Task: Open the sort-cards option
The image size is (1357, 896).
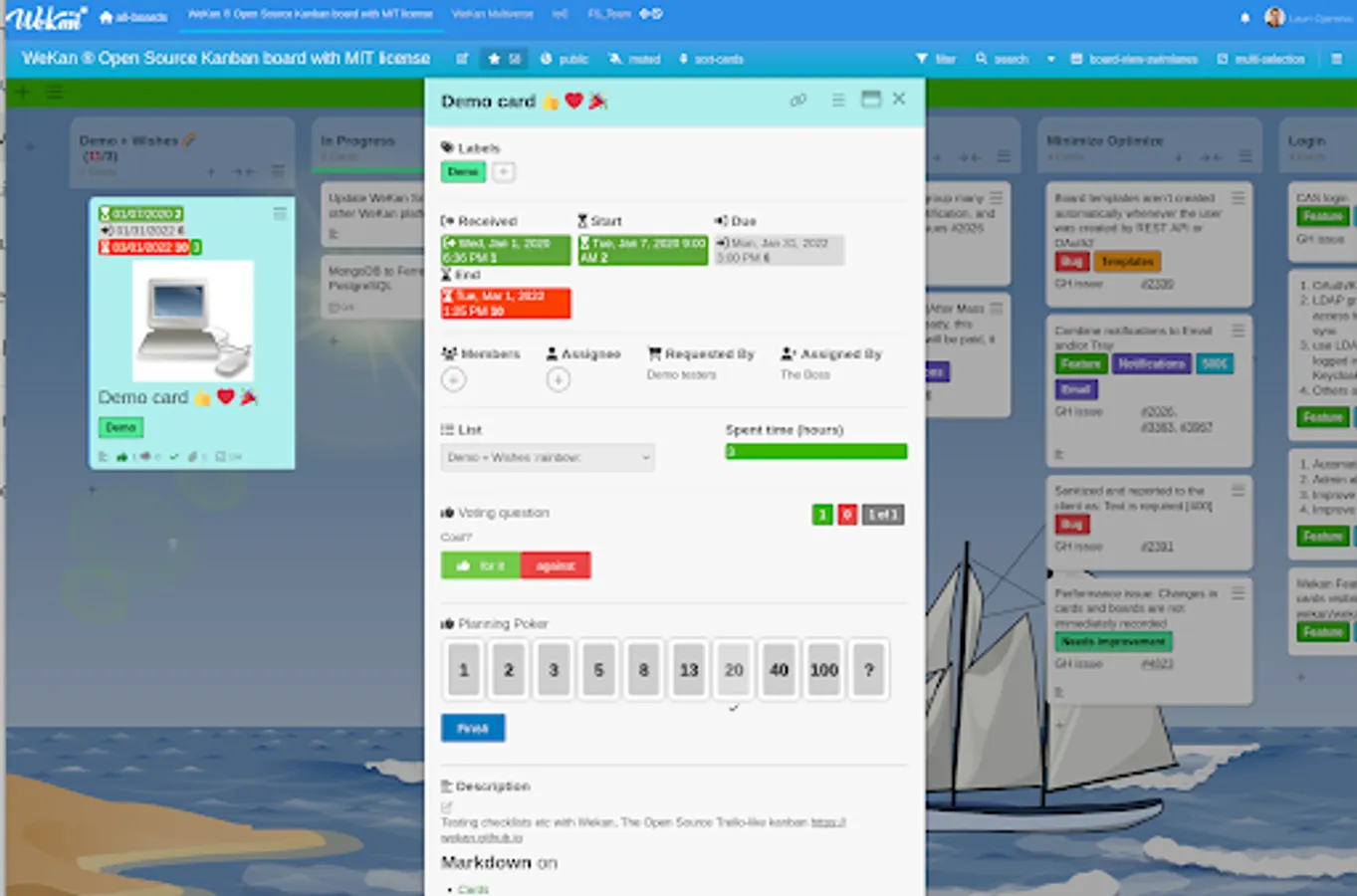Action: click(711, 59)
